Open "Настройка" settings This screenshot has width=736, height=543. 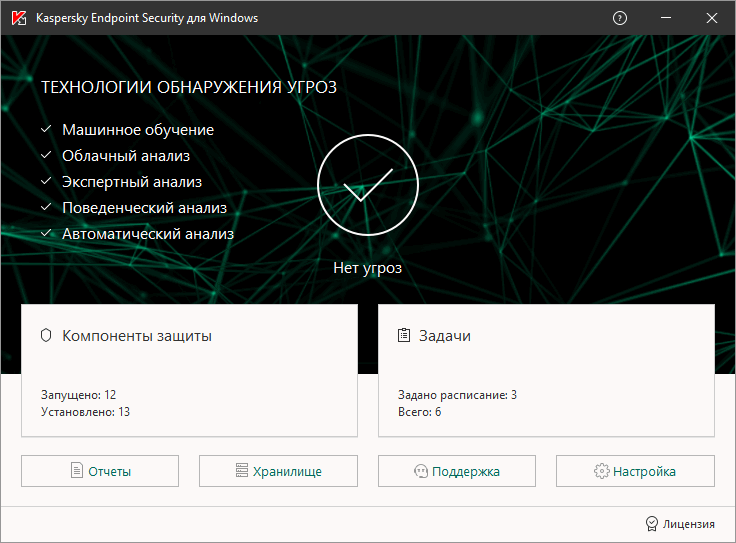click(636, 471)
